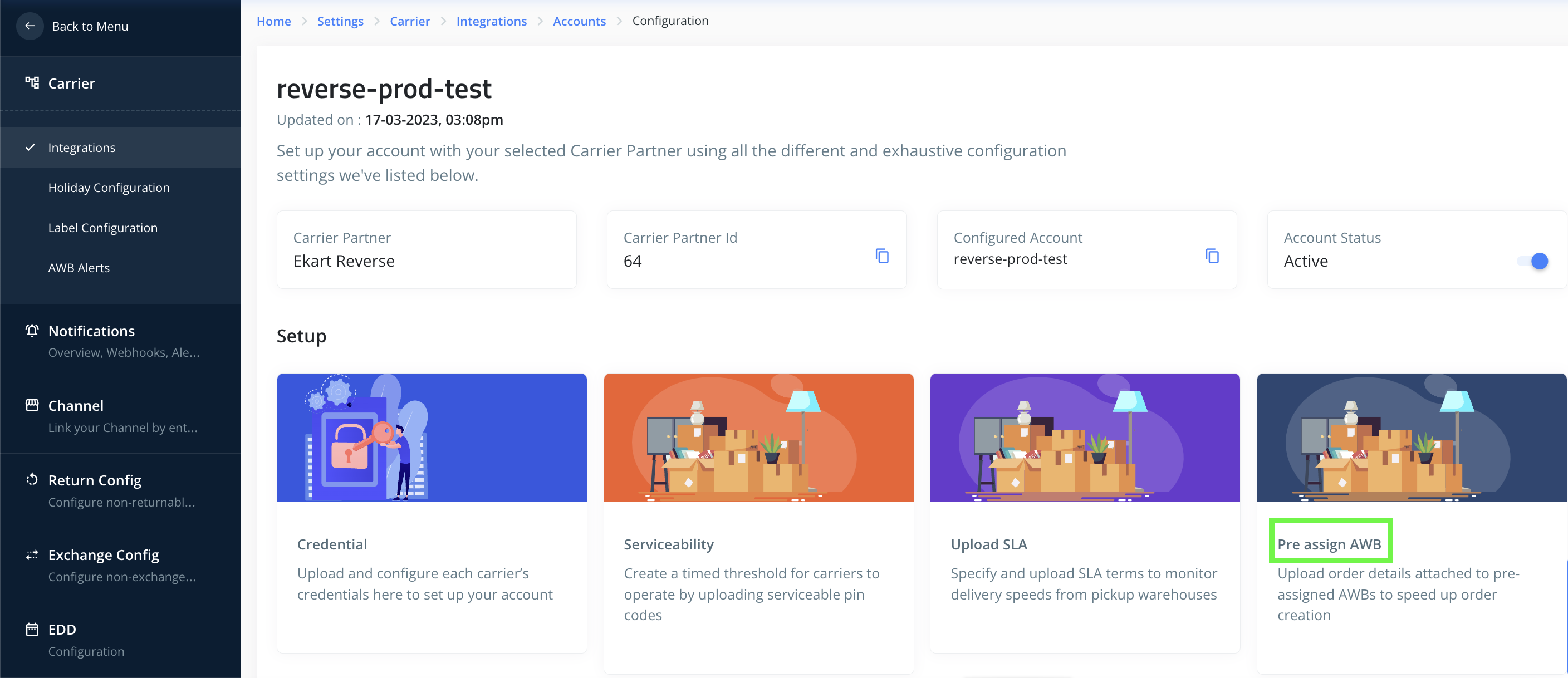Viewport: 1568px width, 678px height.
Task: Click the Active account status text
Action: (1306, 261)
